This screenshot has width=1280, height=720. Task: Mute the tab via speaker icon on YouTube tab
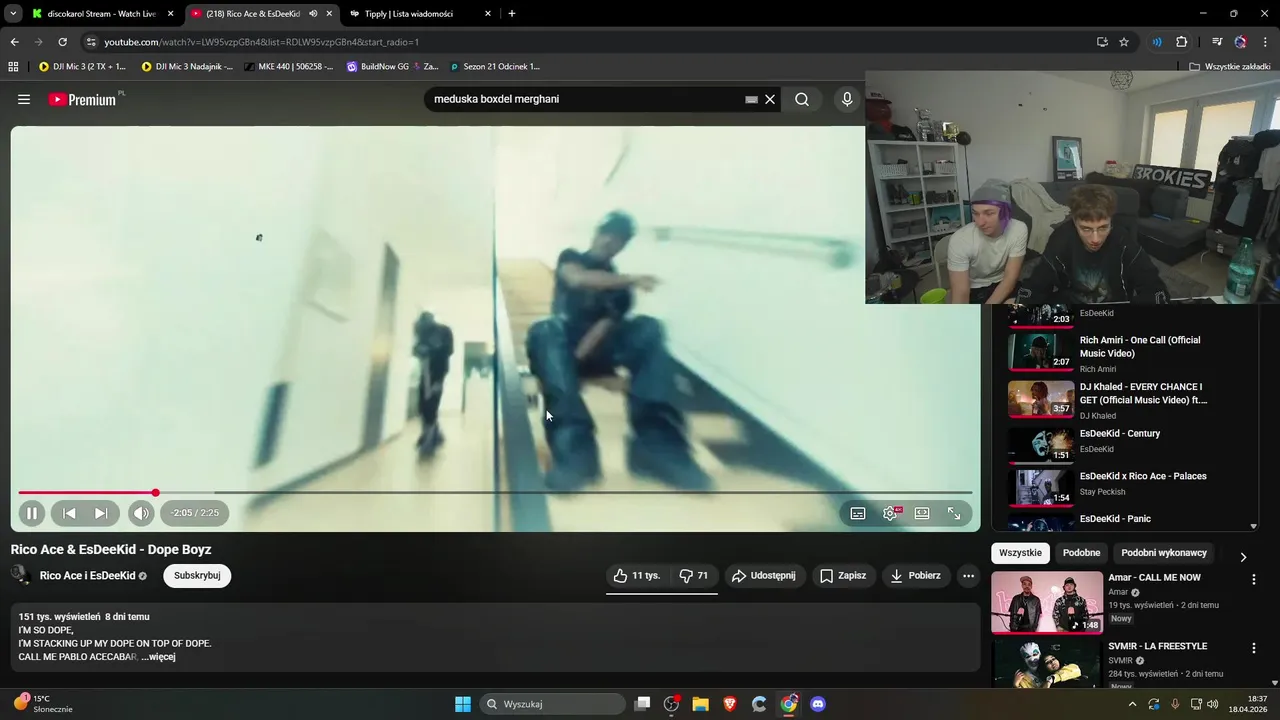tap(313, 14)
